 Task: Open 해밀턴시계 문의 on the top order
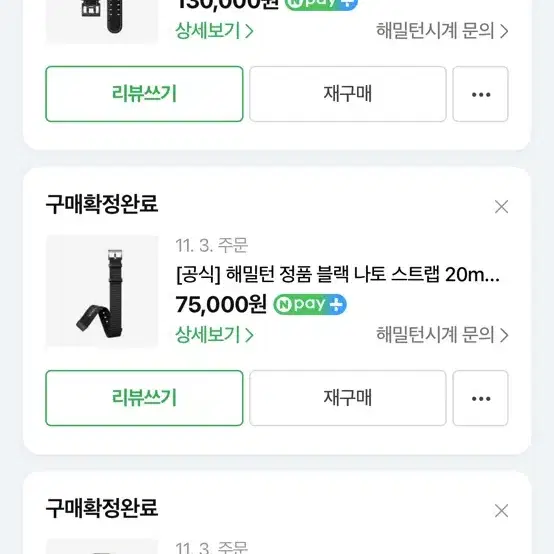coord(442,30)
